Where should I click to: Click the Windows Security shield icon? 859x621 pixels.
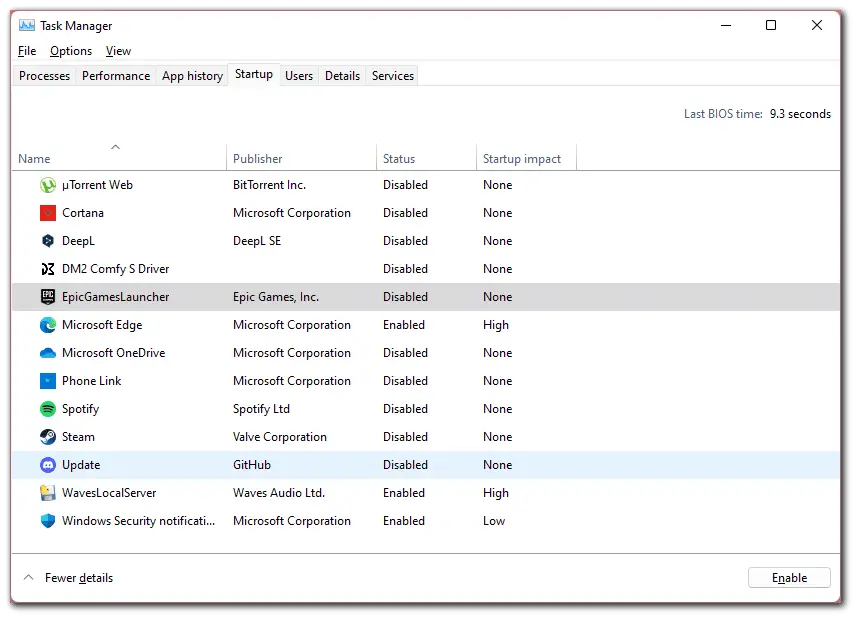48,521
